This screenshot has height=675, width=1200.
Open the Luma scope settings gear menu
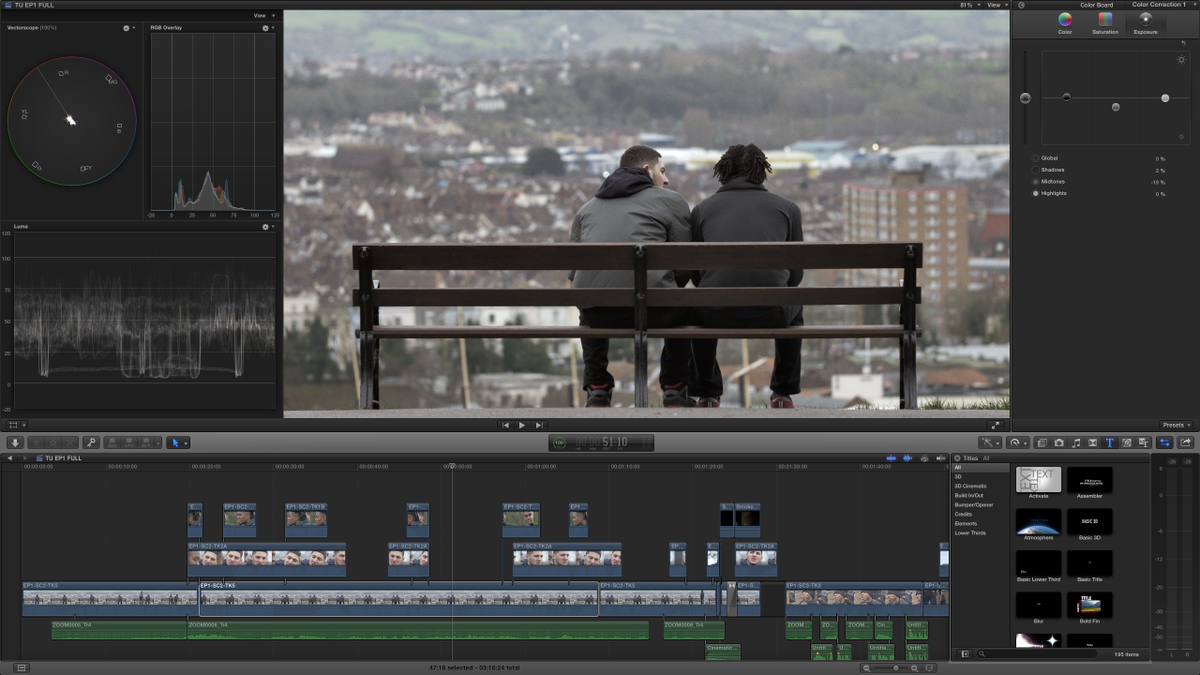(x=266, y=227)
